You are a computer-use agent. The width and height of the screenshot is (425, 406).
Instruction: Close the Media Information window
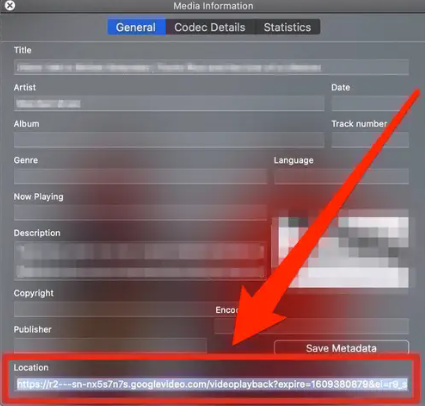(10, 6)
